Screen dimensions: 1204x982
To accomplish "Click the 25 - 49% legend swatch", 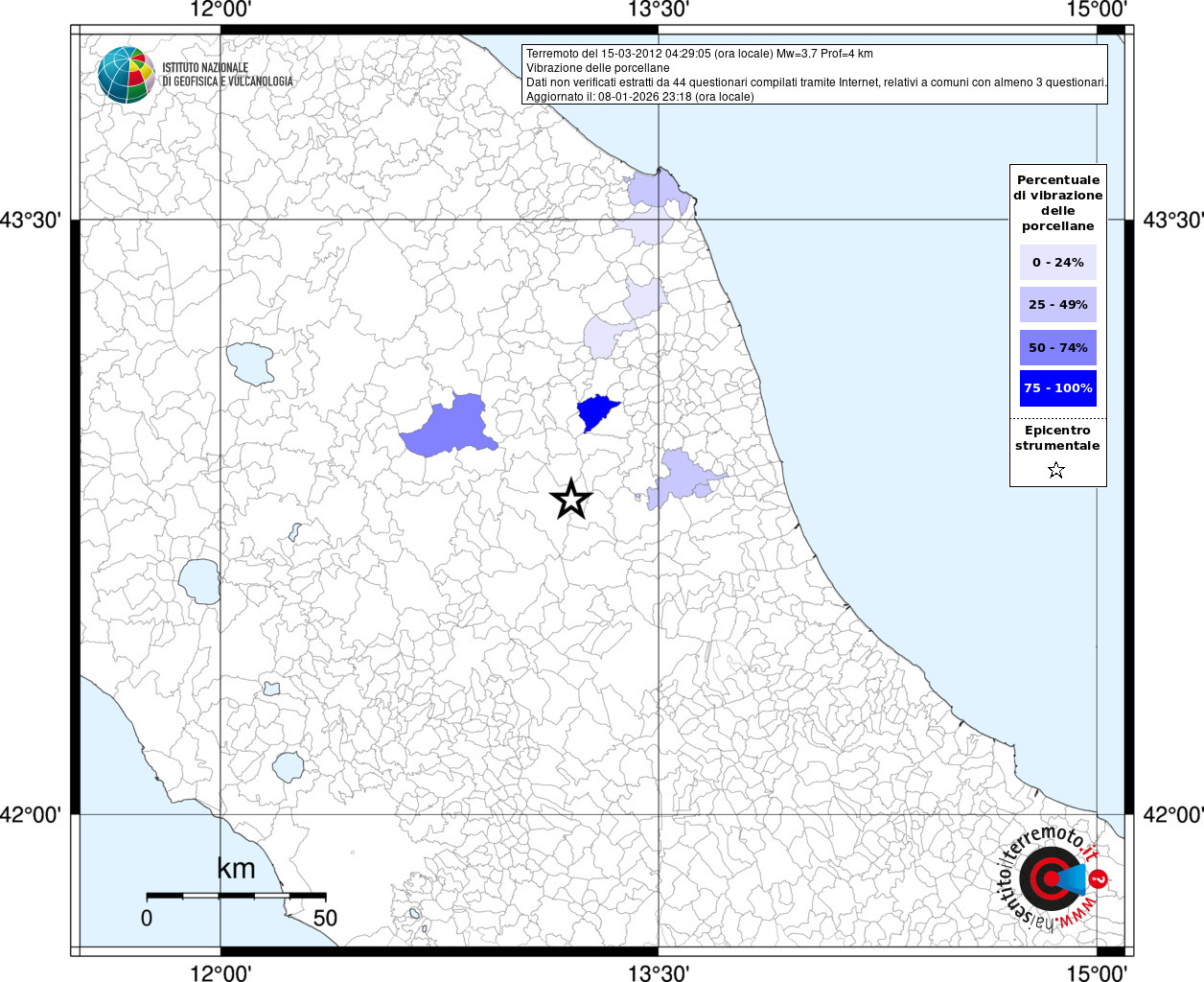I will coord(1057,304).
